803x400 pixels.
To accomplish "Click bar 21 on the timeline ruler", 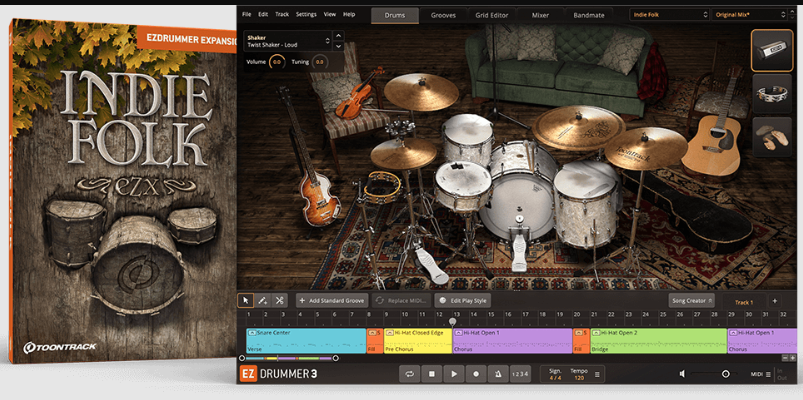I will 594,314.
